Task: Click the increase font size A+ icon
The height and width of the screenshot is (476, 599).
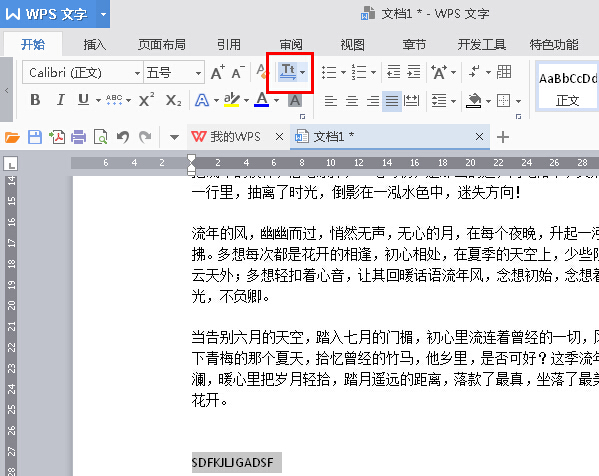Action: (x=217, y=72)
